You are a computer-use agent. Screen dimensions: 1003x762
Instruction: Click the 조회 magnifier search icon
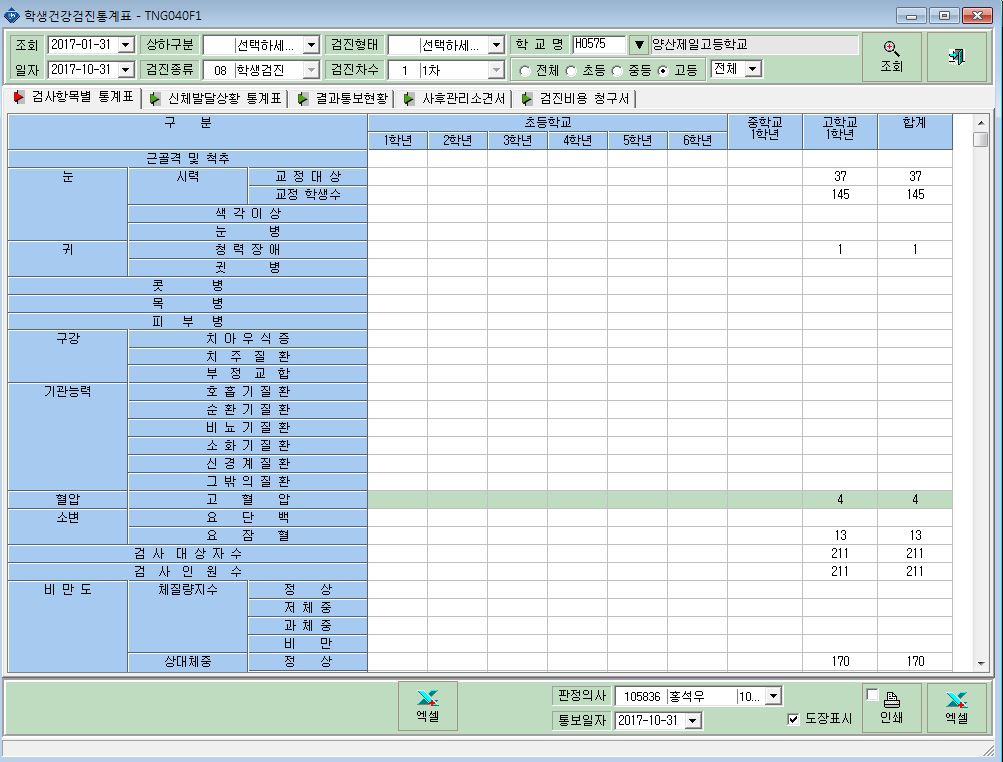click(x=891, y=49)
